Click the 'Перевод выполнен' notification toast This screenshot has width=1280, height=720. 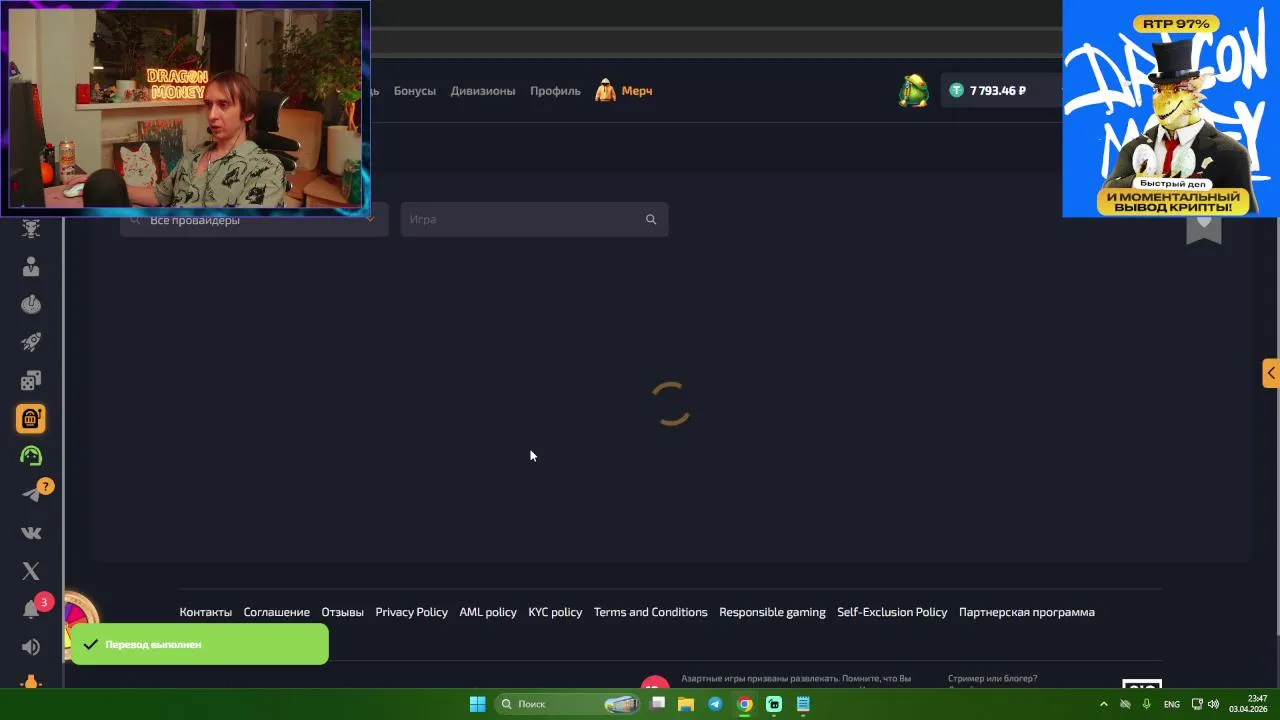coord(199,645)
